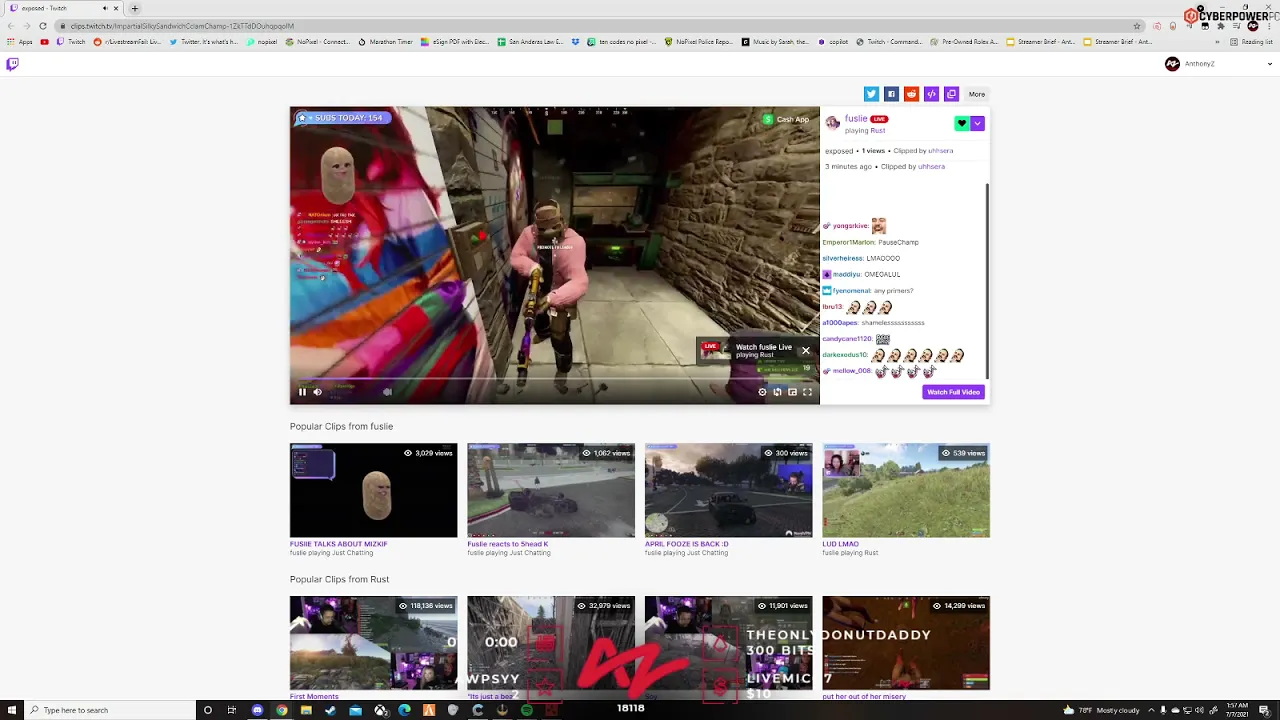Share clip on Facebook

[x=891, y=94]
